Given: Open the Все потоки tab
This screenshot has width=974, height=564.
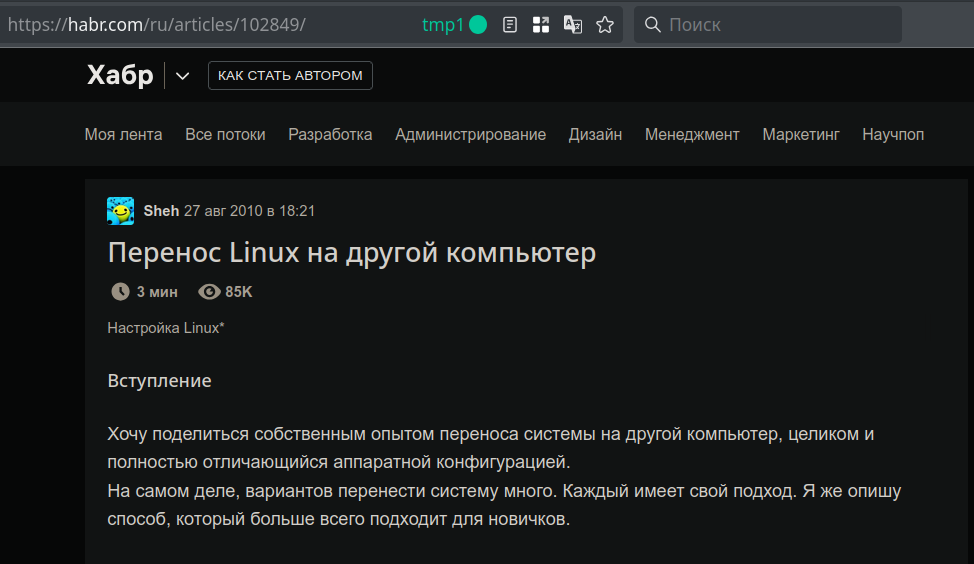Looking at the screenshot, I should point(225,135).
